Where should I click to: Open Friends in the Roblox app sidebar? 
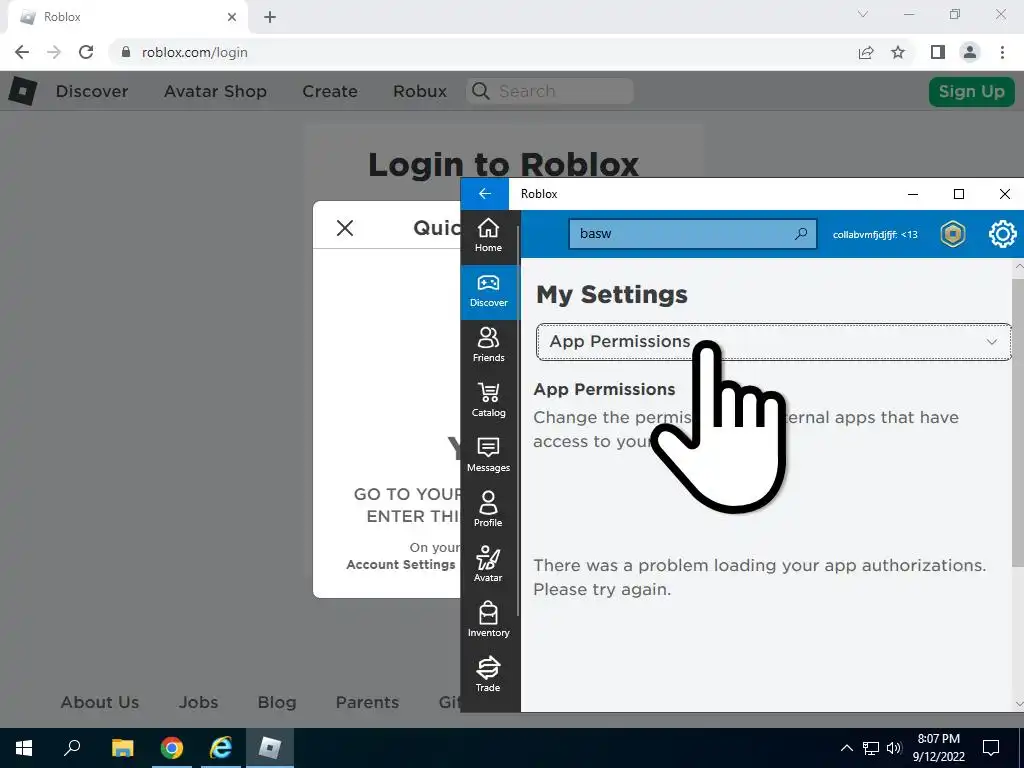click(x=488, y=345)
